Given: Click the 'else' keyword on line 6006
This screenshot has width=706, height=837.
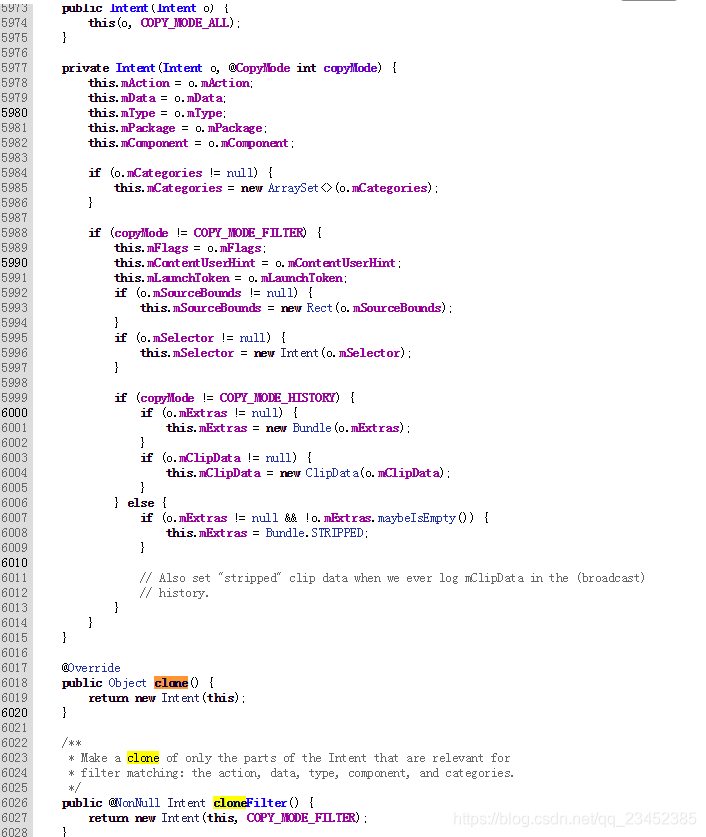Looking at the screenshot, I should (140, 503).
